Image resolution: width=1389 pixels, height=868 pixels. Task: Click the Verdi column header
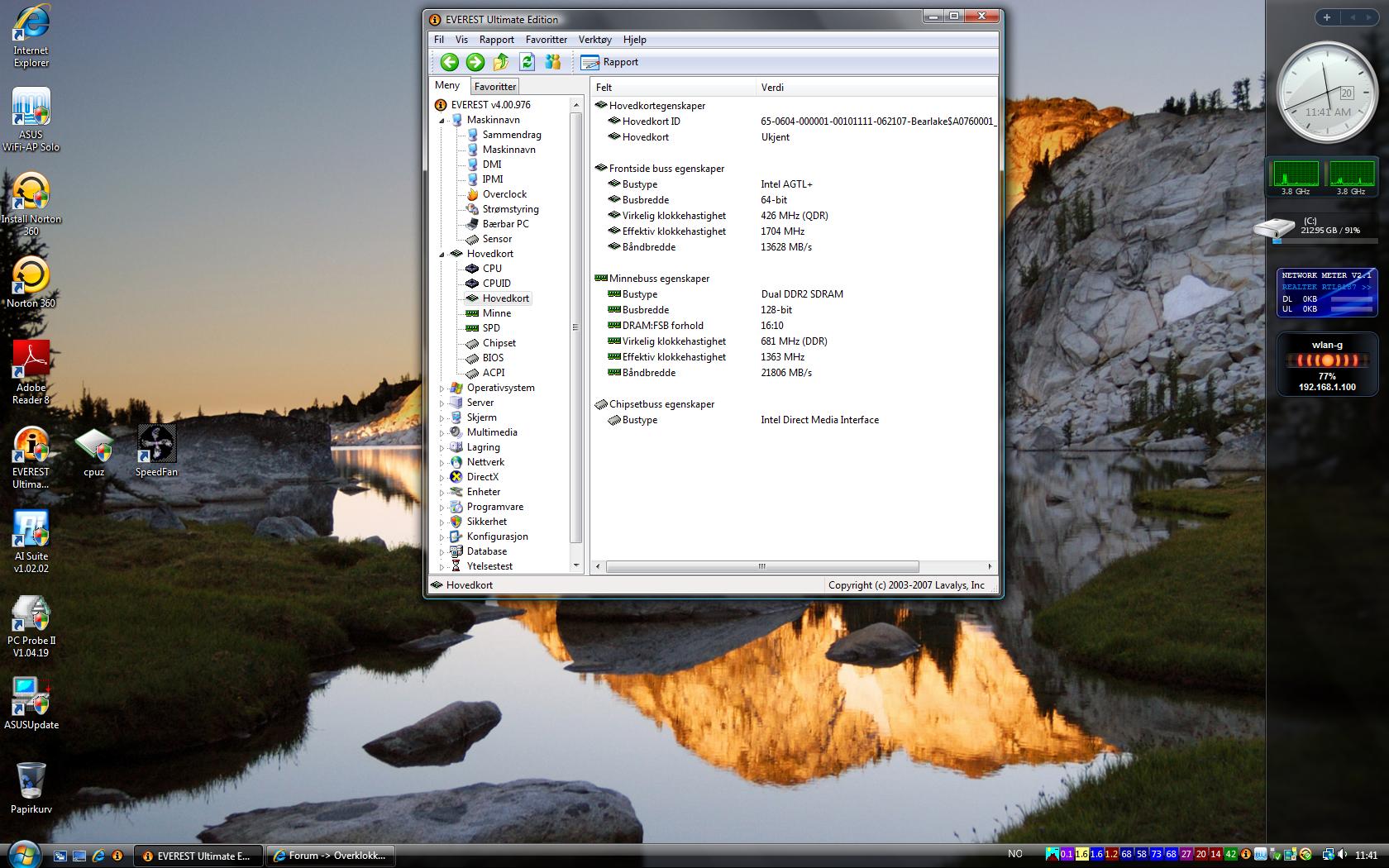876,88
